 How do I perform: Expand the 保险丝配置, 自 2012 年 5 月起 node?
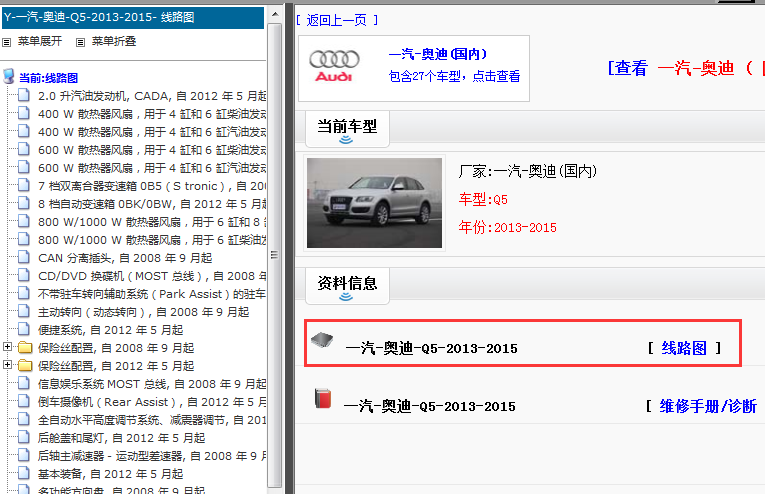[x=7, y=365]
